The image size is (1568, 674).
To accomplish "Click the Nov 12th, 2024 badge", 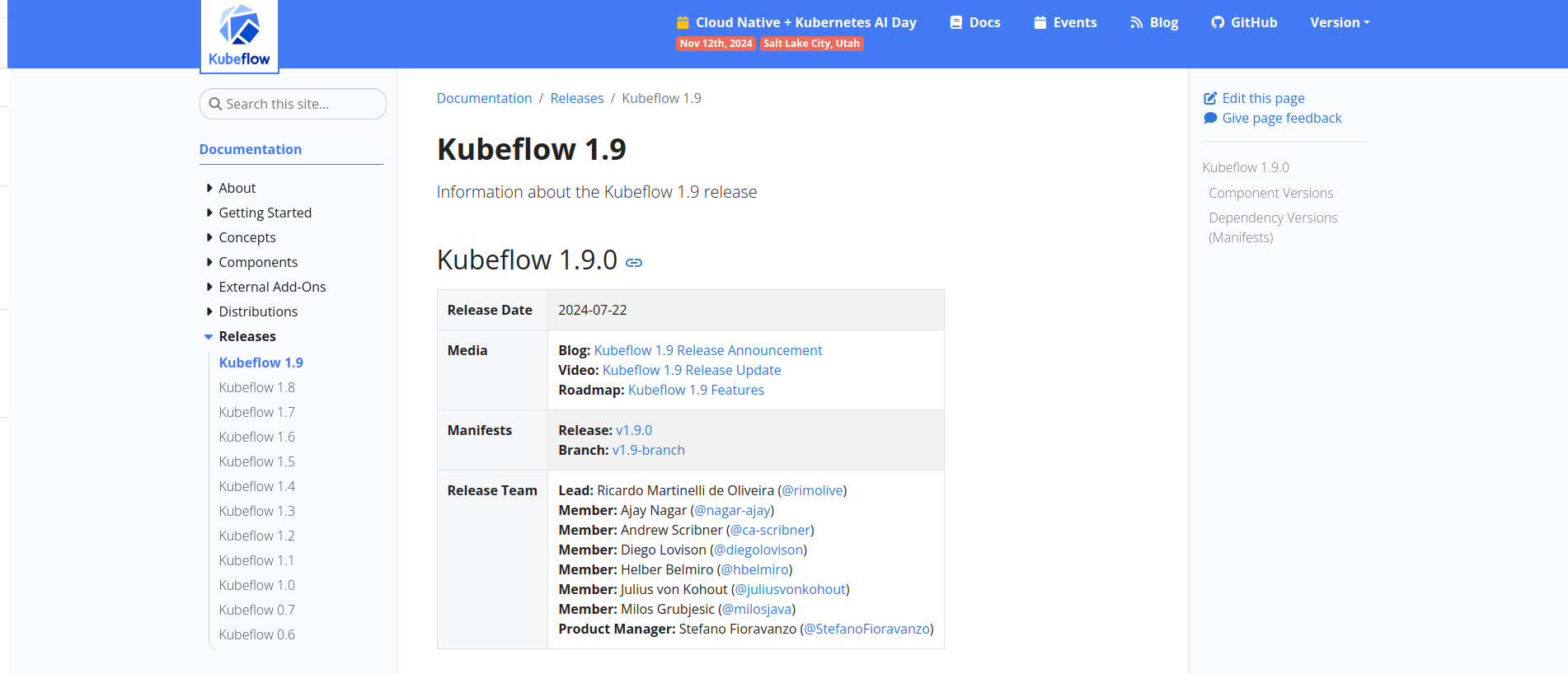I will (716, 44).
